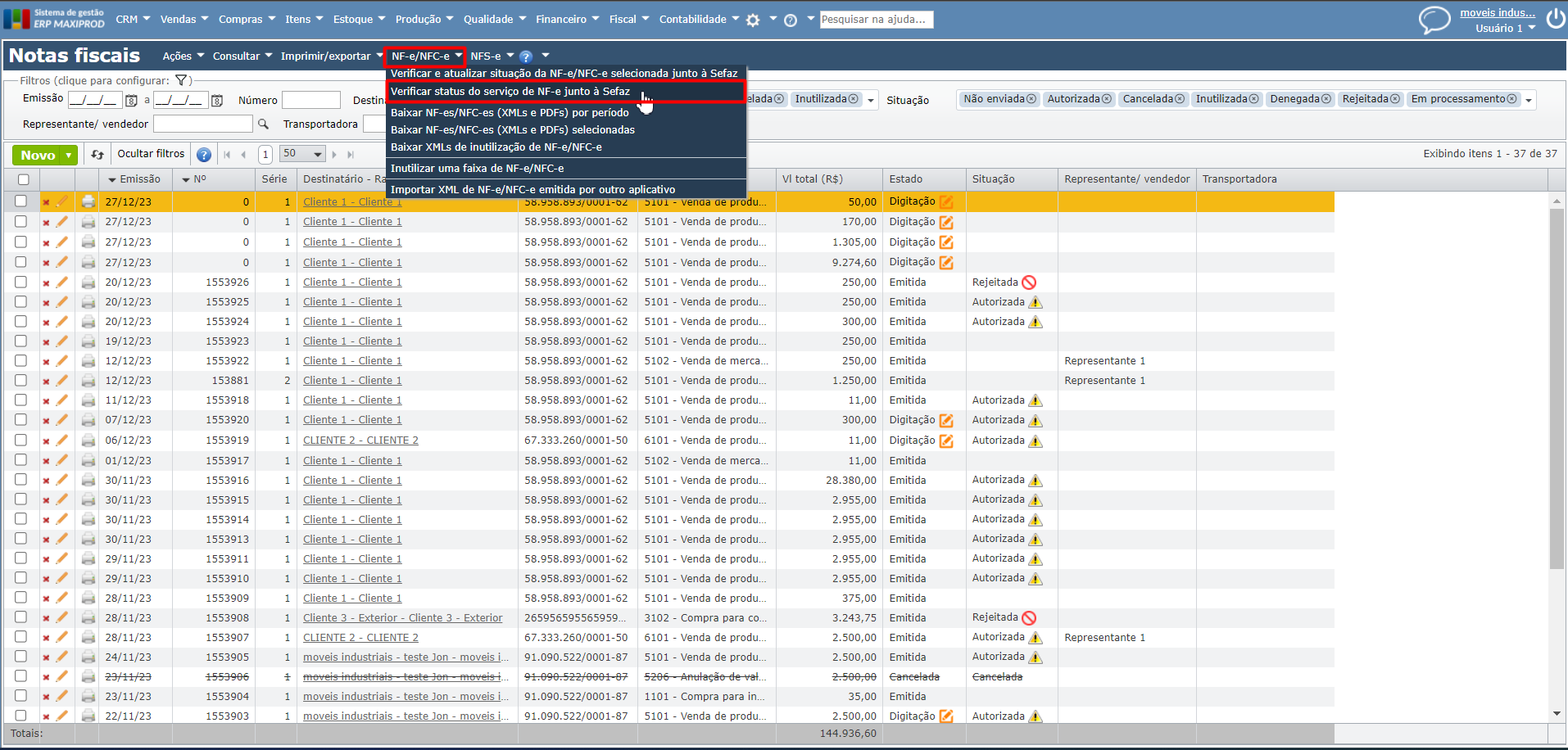
Task: Focus the Número filter input
Action: pos(311,100)
